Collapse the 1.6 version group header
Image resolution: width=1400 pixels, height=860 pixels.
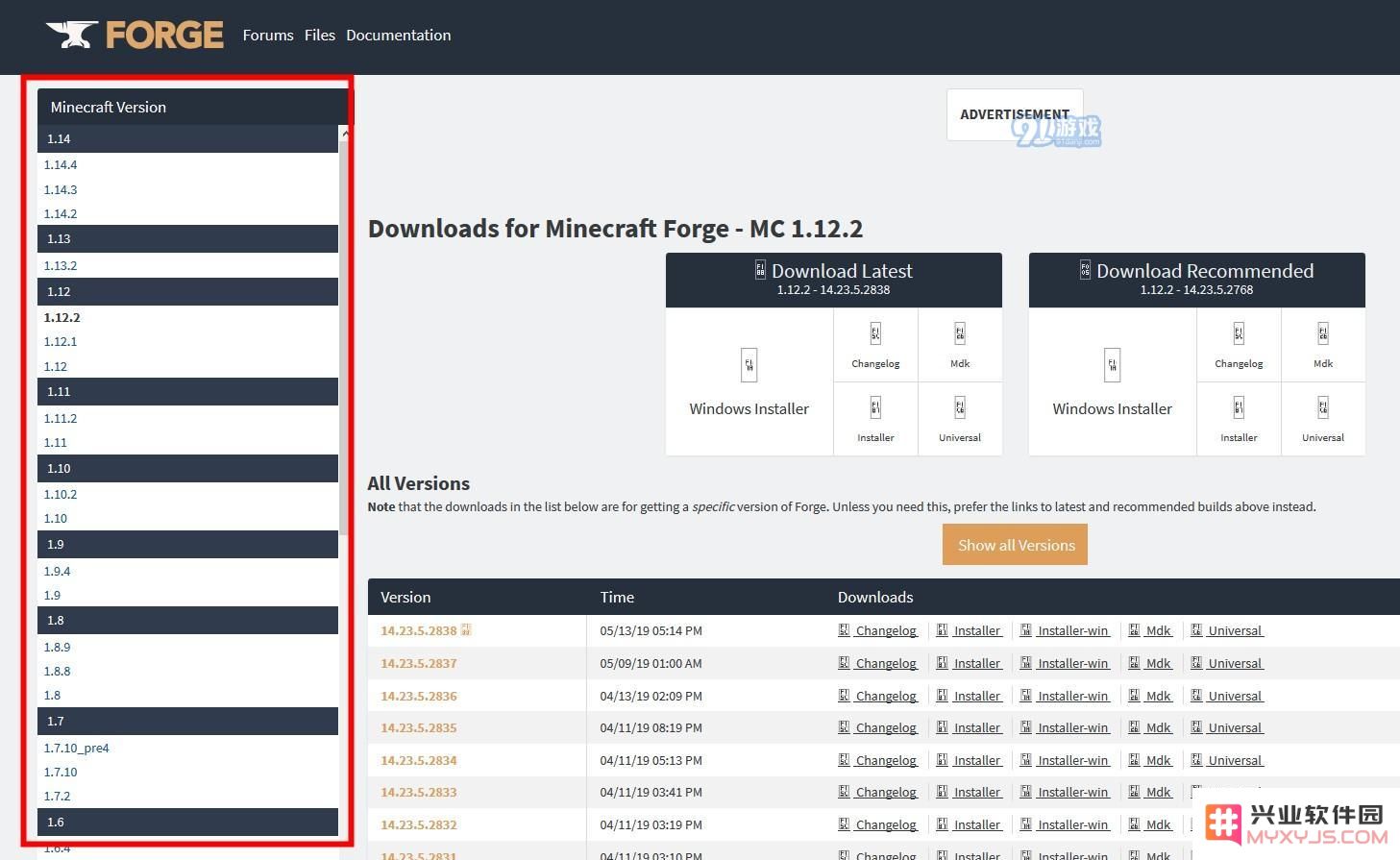coord(188,822)
